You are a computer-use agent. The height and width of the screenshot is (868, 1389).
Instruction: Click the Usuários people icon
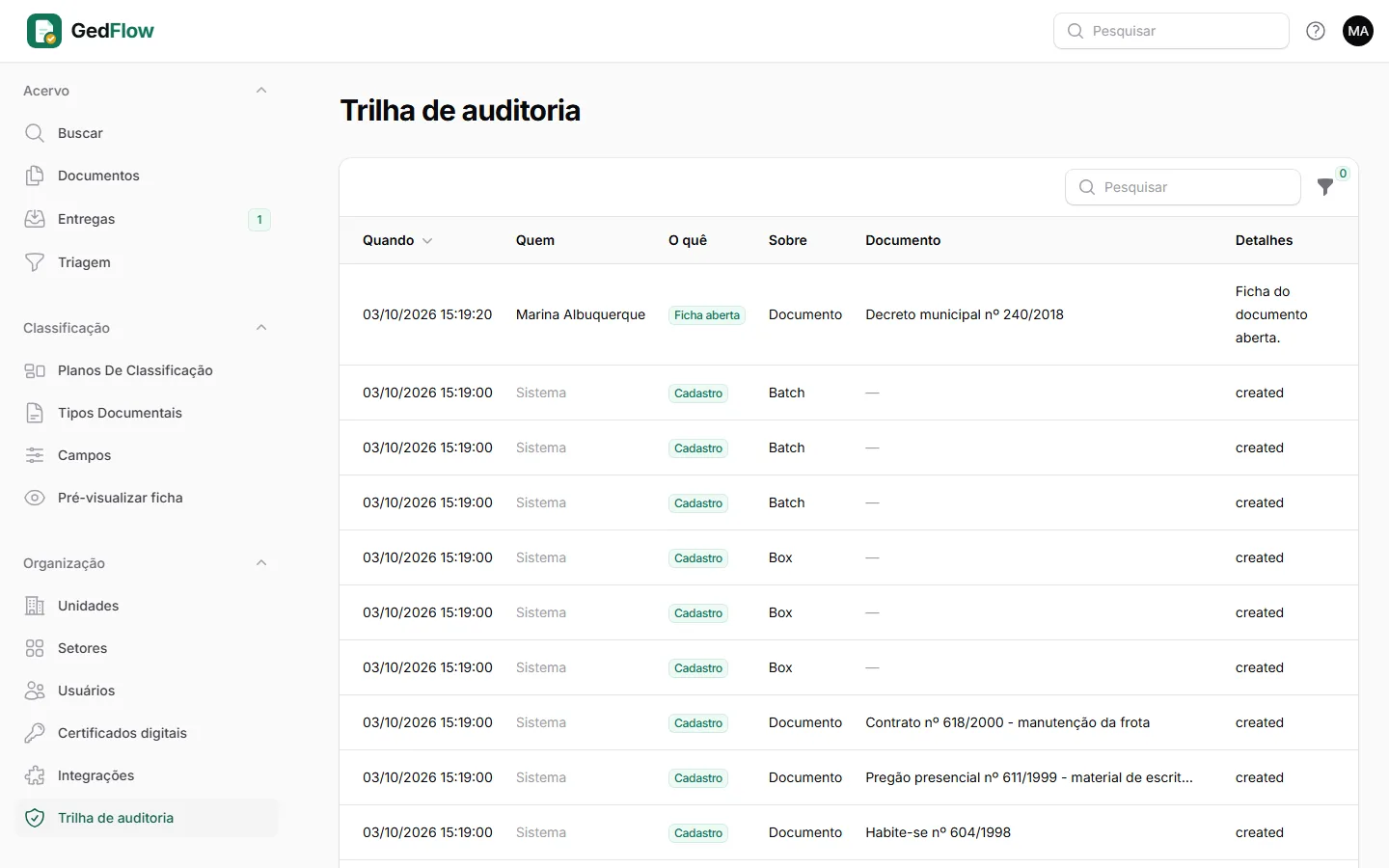point(35,691)
